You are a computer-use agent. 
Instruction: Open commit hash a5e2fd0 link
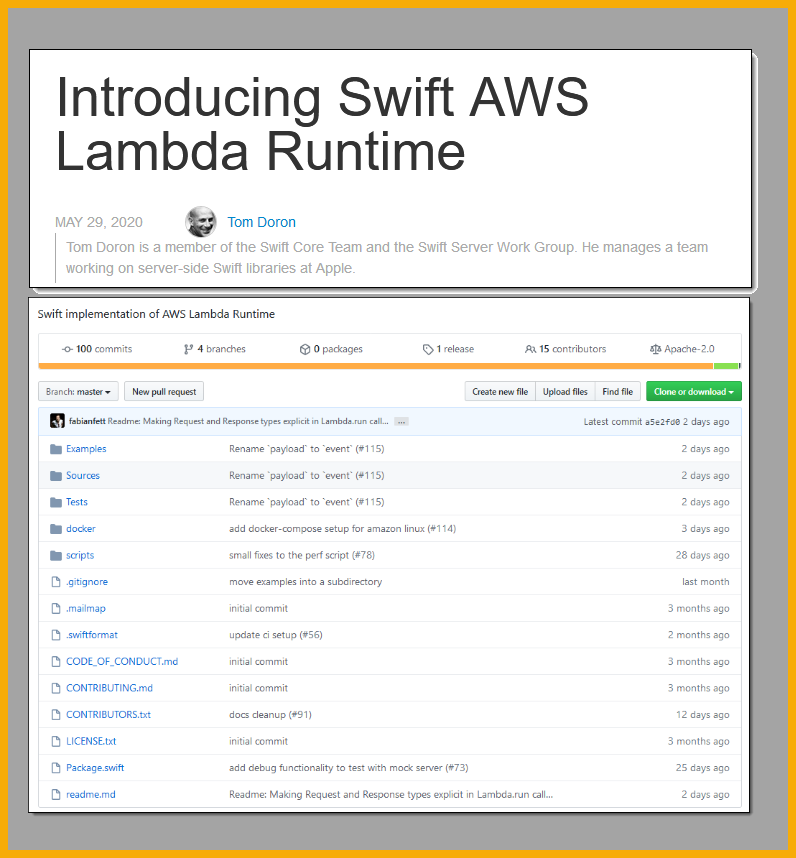[x=663, y=422]
